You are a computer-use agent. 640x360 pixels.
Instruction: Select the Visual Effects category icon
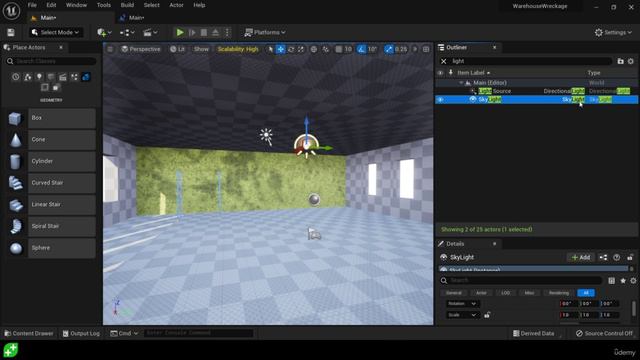[x=74, y=77]
